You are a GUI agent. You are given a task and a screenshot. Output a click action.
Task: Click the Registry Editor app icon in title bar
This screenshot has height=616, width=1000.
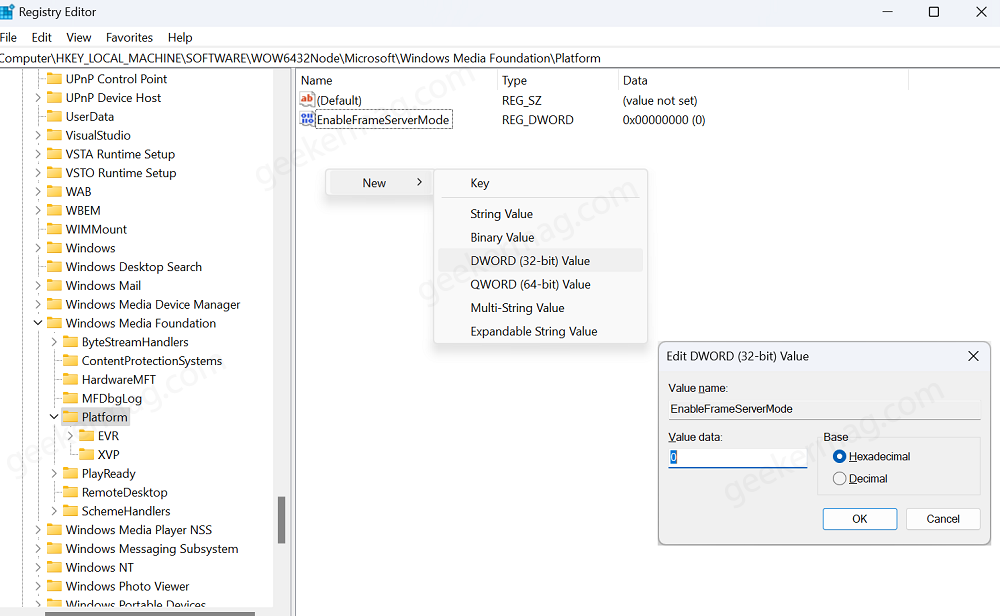click(6, 11)
